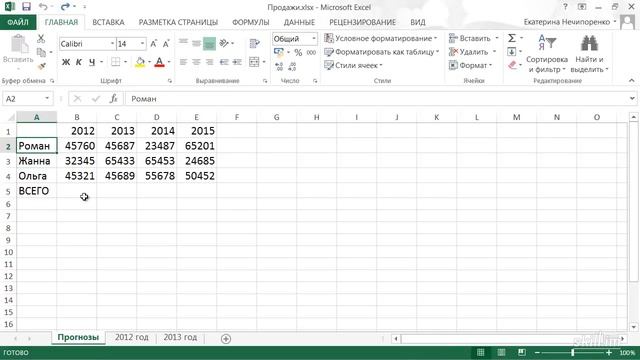Image resolution: width=640 pixels, height=360 pixels.
Task: Select the Format Painter brush icon
Action: [x=41, y=66]
